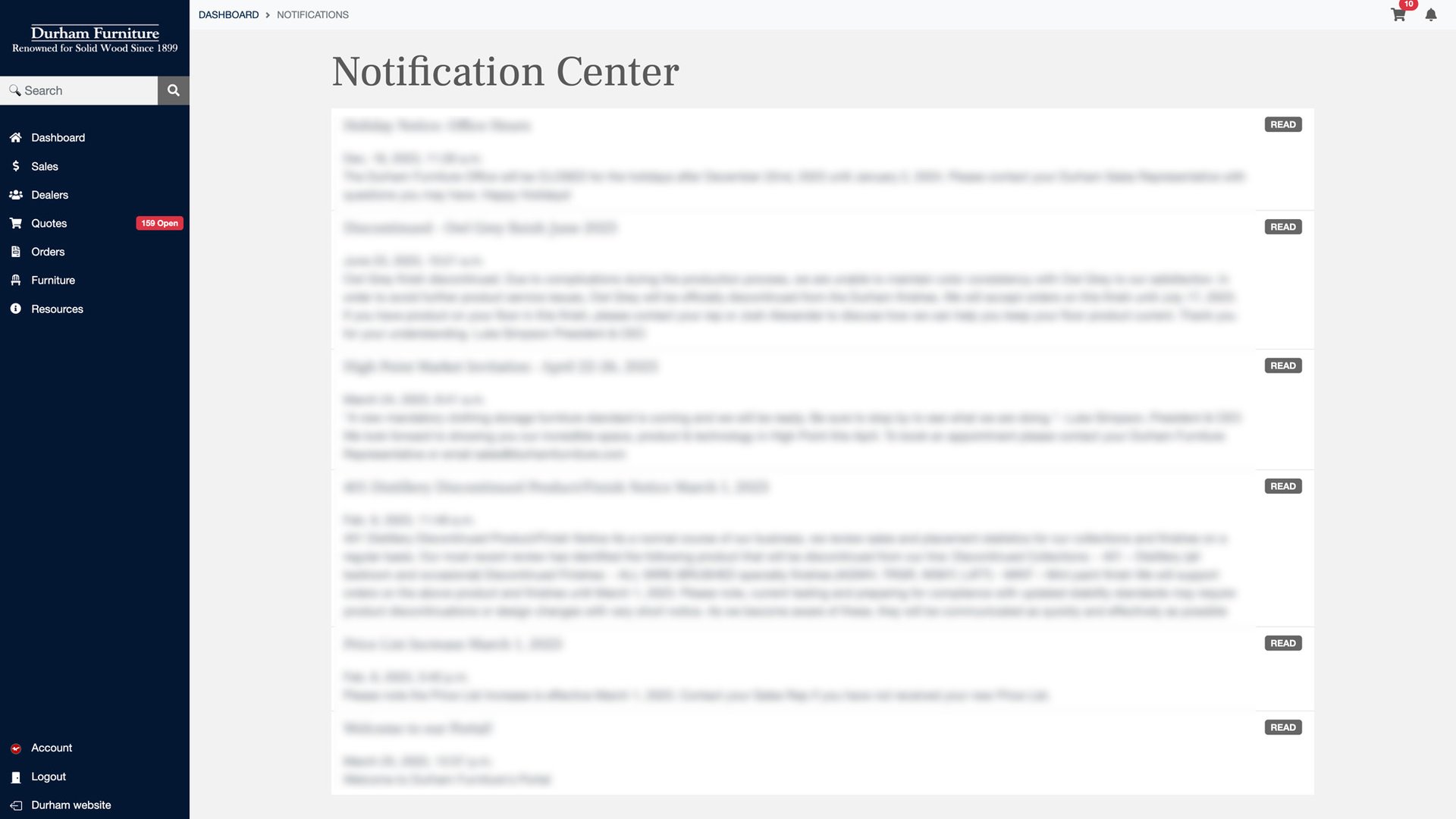Navigate to Dashboard menu item

point(94,137)
